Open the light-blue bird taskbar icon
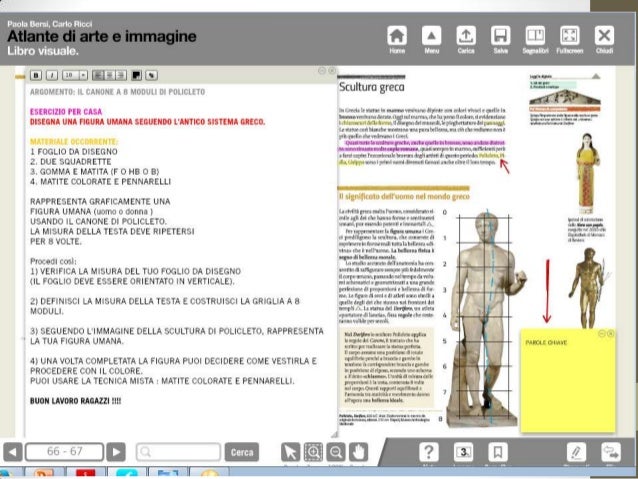 [x=127, y=473]
